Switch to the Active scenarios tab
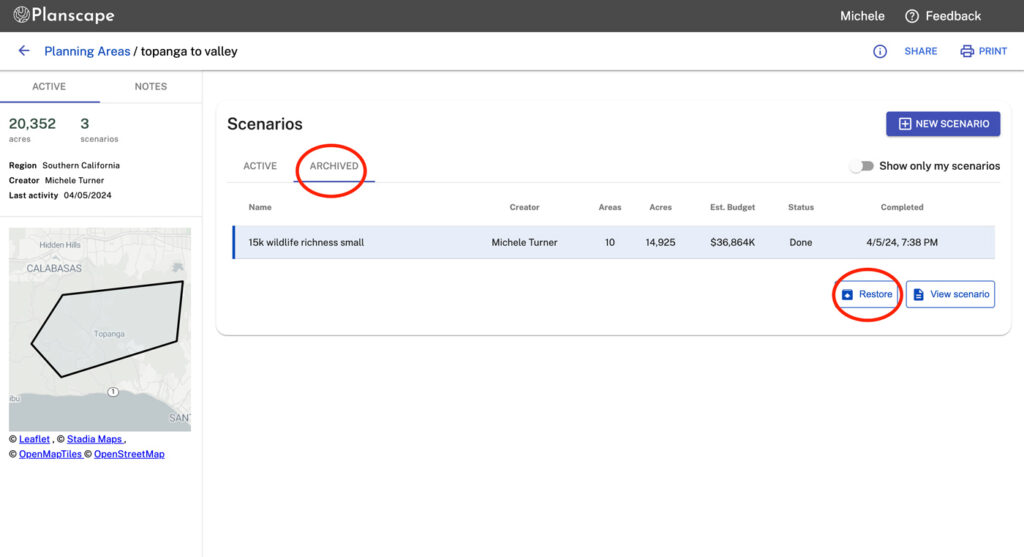The height and width of the screenshot is (557, 1024). pyautogui.click(x=260, y=166)
